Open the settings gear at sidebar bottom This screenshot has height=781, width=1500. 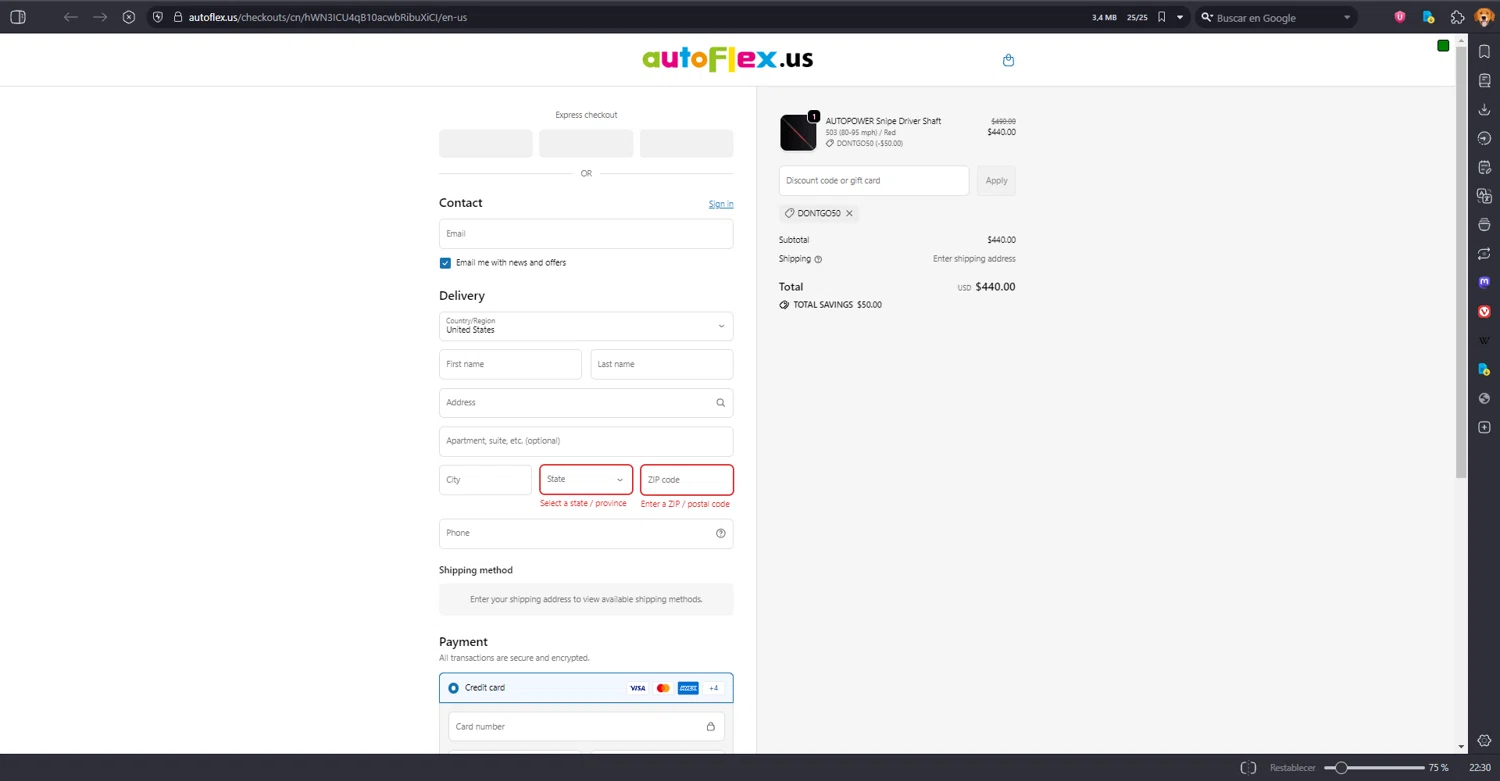(1484, 741)
